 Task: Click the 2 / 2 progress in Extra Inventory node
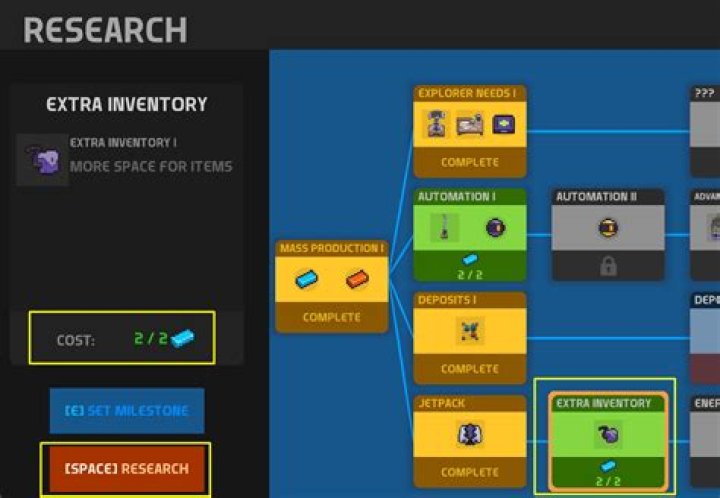pyautogui.click(x=608, y=481)
